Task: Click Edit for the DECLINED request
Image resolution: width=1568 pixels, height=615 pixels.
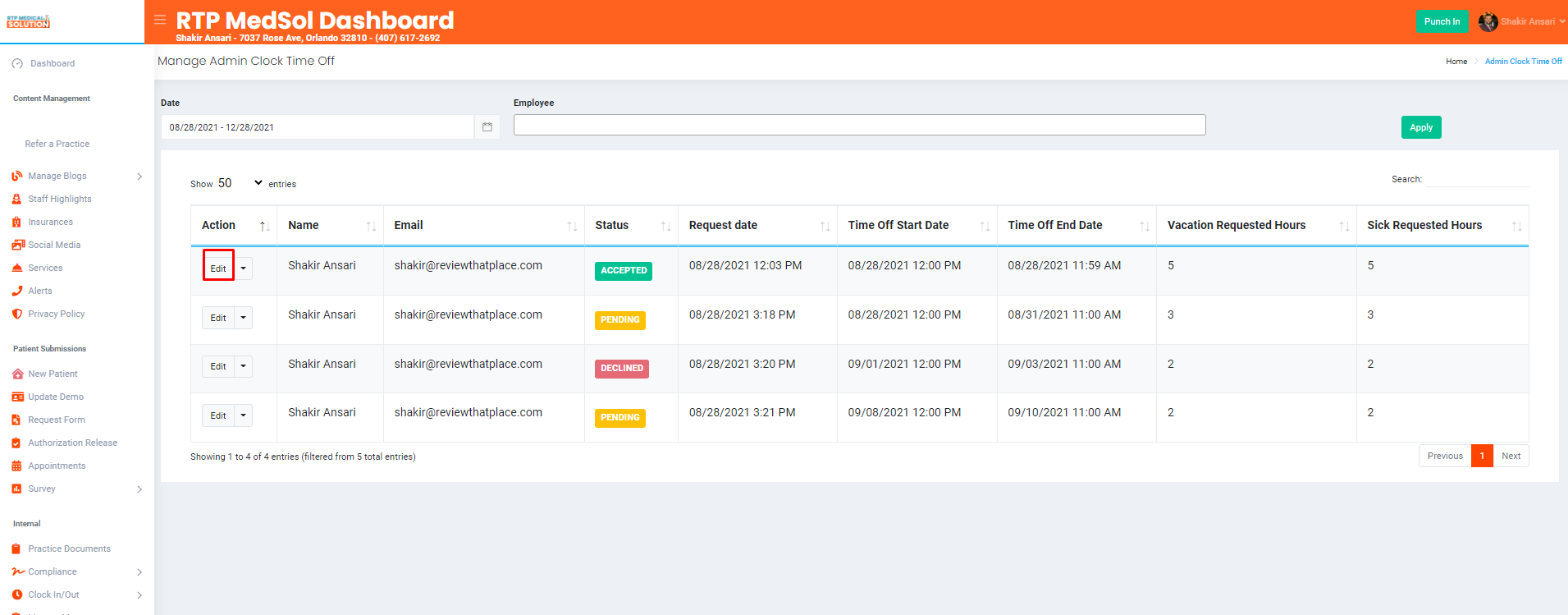Action: (218, 366)
